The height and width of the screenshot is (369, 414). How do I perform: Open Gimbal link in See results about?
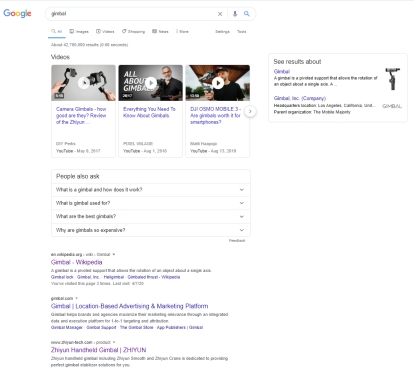[282, 71]
